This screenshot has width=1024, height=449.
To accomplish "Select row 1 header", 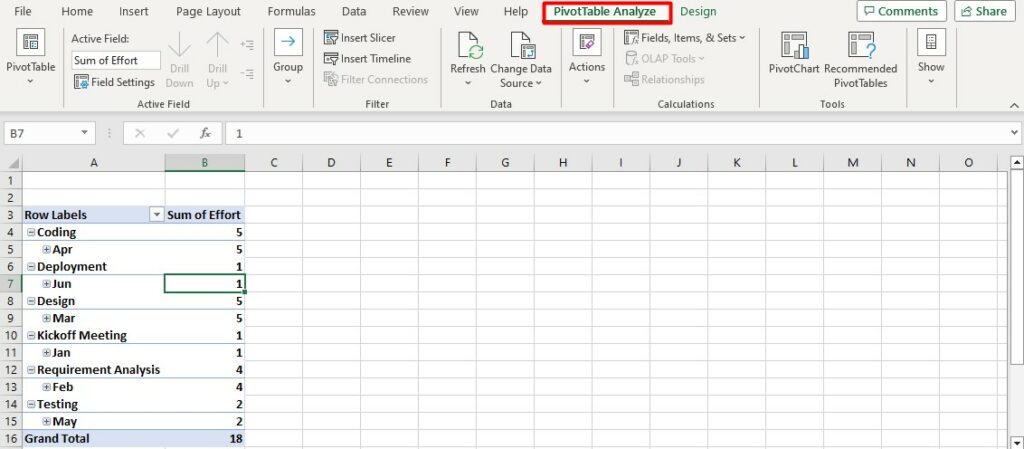I will tap(11, 180).
